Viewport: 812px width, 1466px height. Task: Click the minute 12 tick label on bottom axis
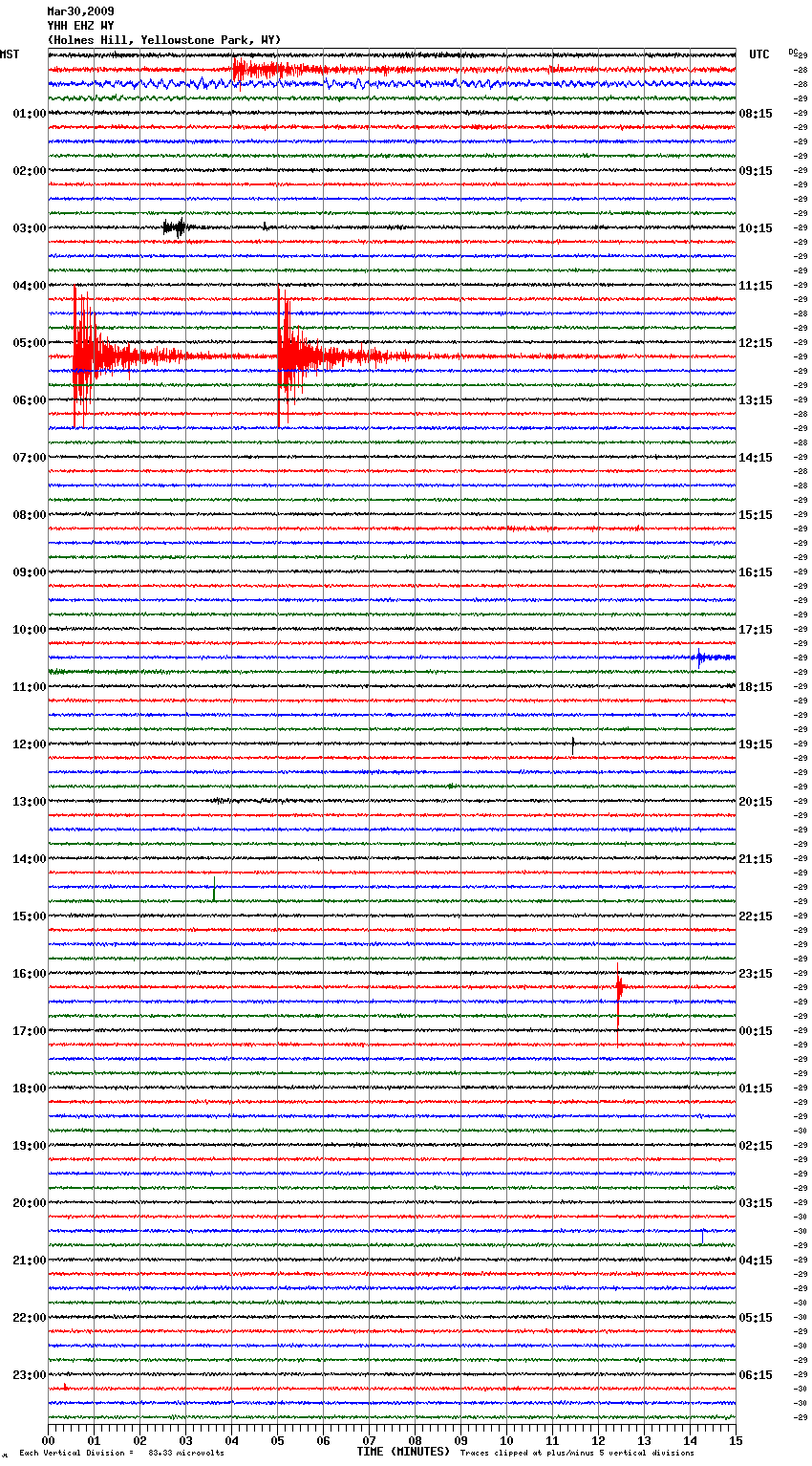click(x=598, y=1440)
